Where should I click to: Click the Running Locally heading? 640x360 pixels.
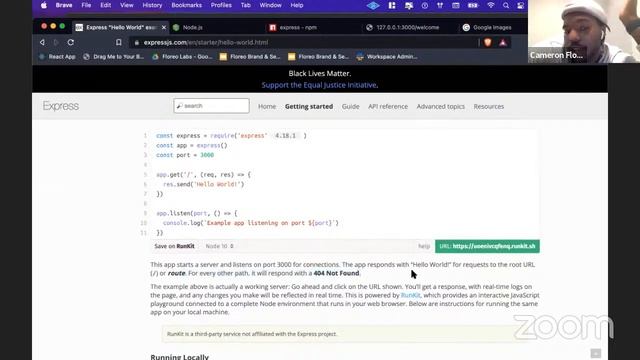point(180,357)
